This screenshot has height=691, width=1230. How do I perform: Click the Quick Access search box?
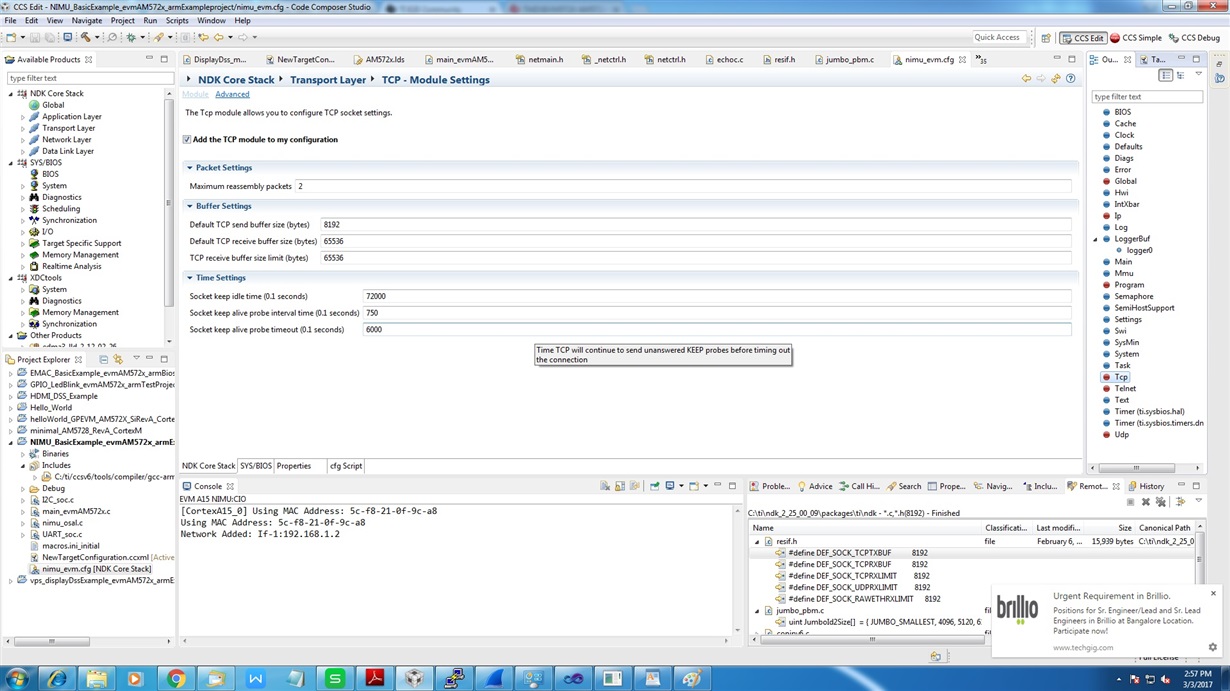click(x=999, y=37)
